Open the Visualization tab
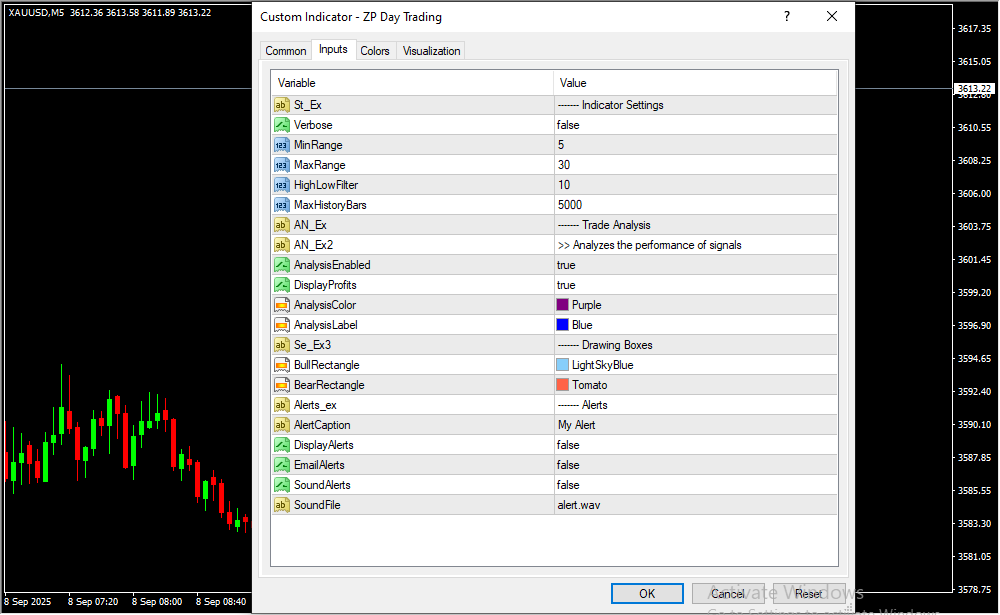1000x615 pixels. click(x=431, y=51)
